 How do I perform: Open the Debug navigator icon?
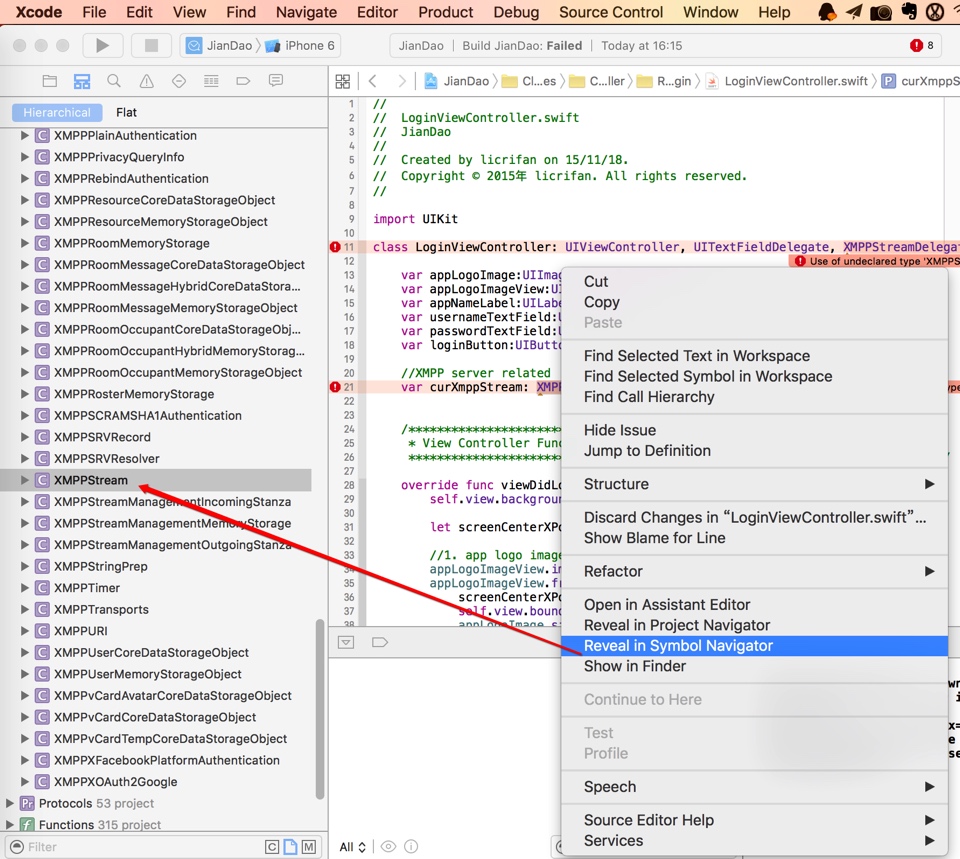(x=211, y=81)
